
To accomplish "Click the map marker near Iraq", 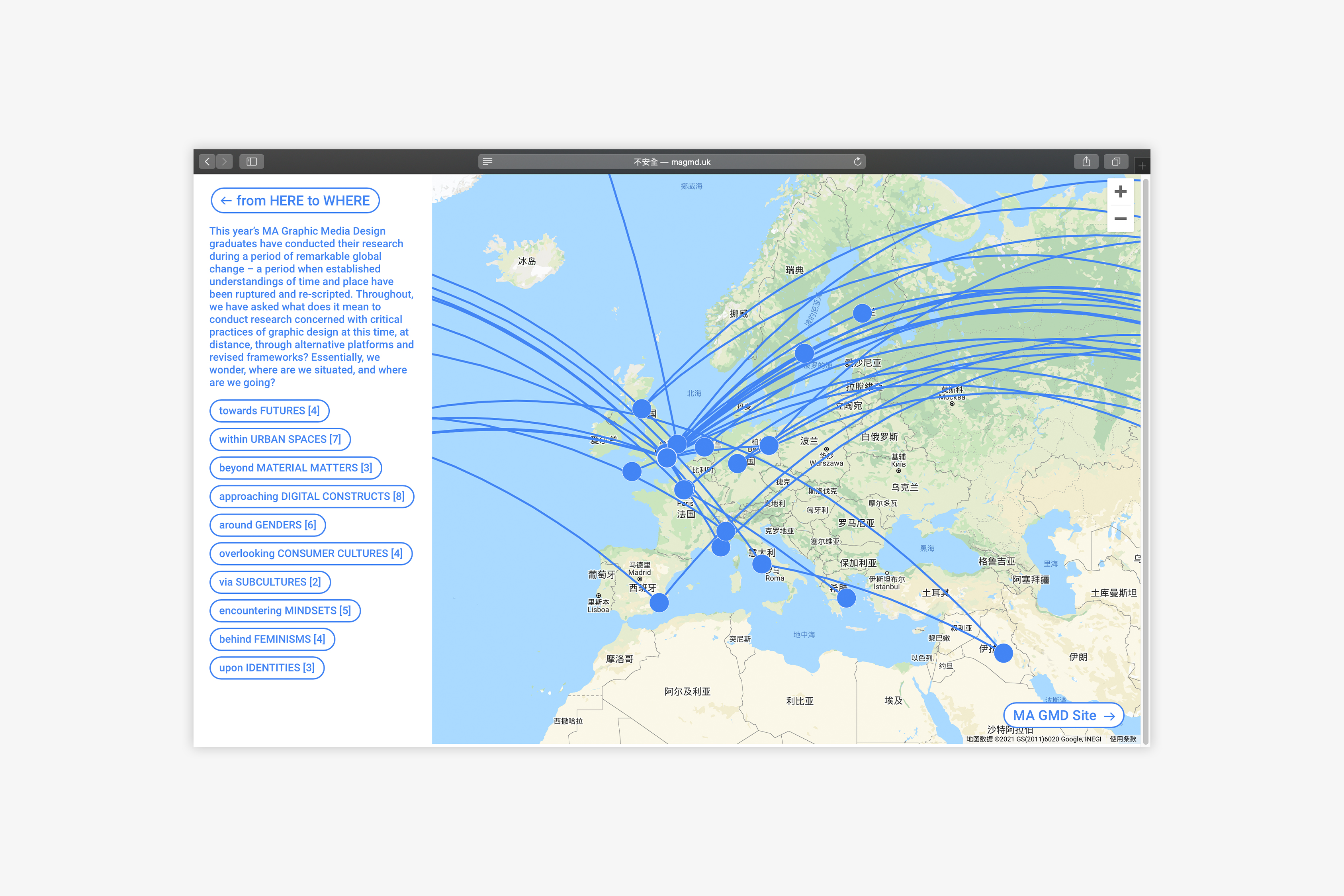I will click(1004, 653).
